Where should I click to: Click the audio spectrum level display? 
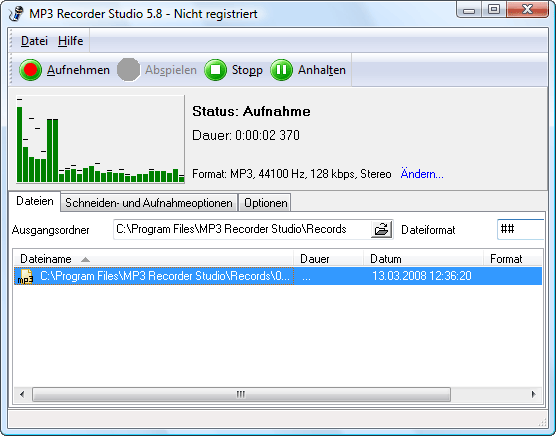point(100,139)
